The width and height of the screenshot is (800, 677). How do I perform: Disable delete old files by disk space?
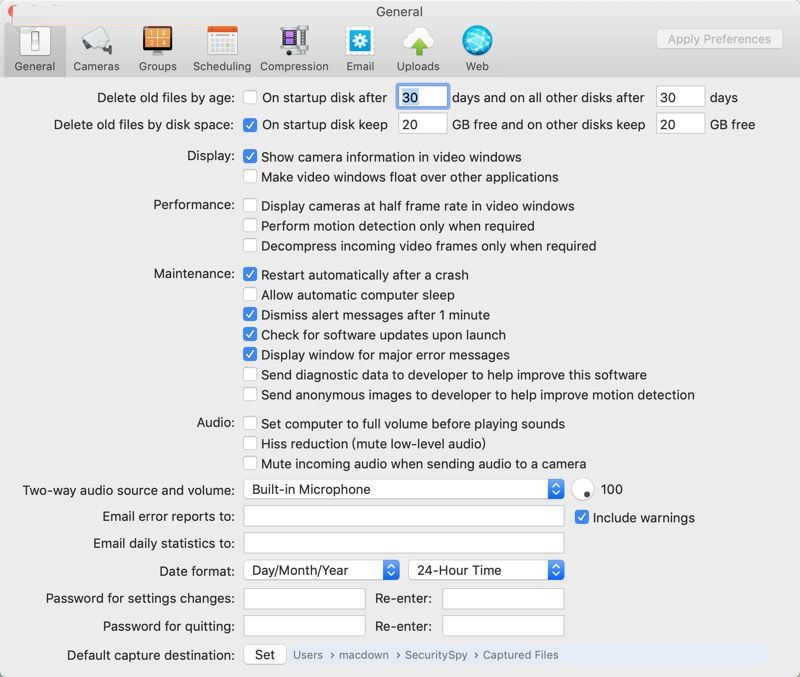(250, 124)
